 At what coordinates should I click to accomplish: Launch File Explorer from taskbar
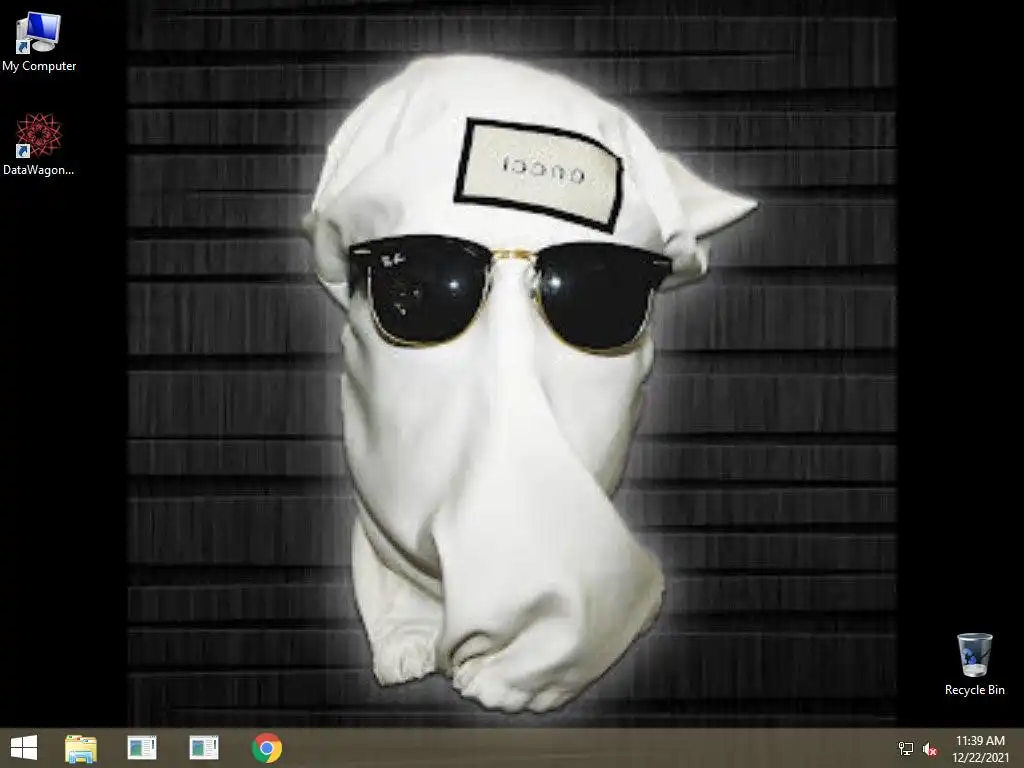pyautogui.click(x=81, y=748)
